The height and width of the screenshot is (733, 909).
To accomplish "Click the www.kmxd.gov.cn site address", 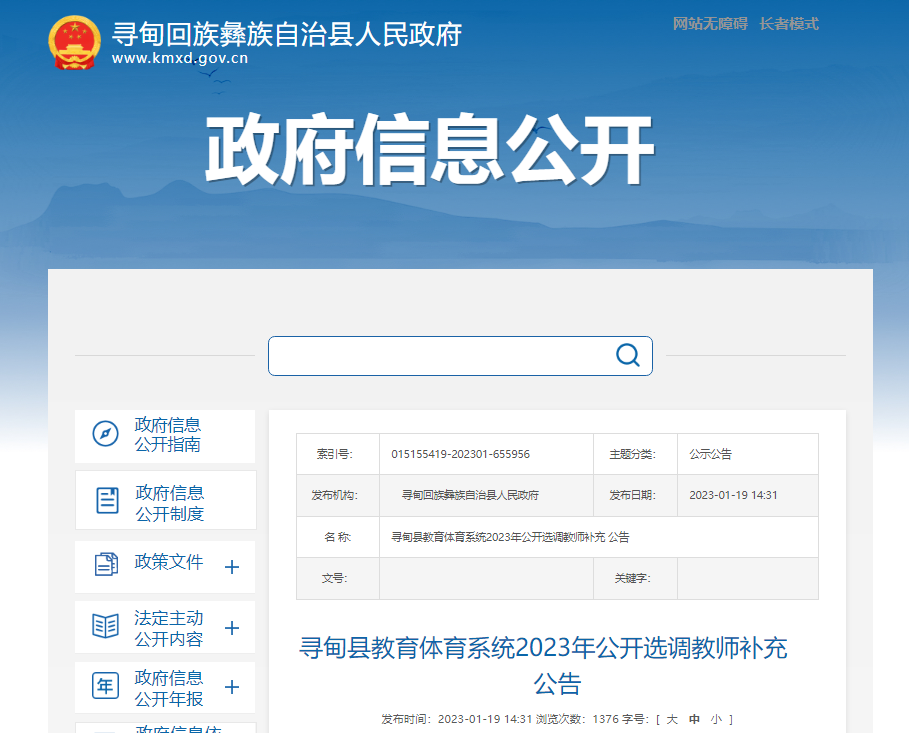I will point(180,58).
